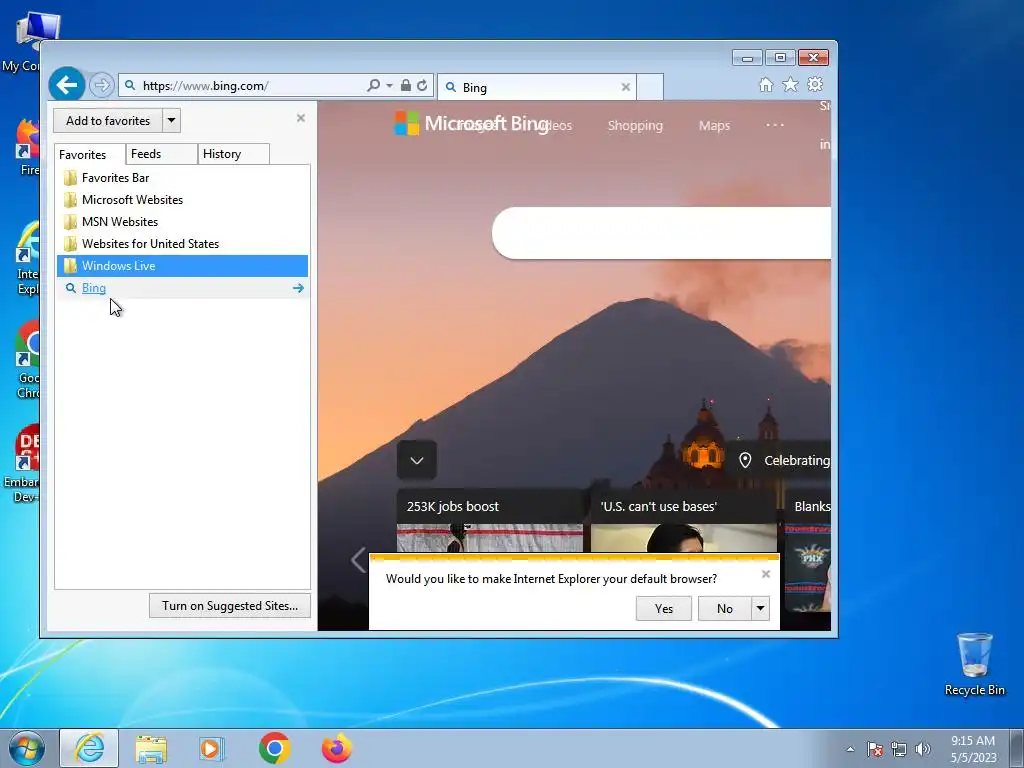
Task: Open the three-dots more menu on Bing
Action: [775, 125]
